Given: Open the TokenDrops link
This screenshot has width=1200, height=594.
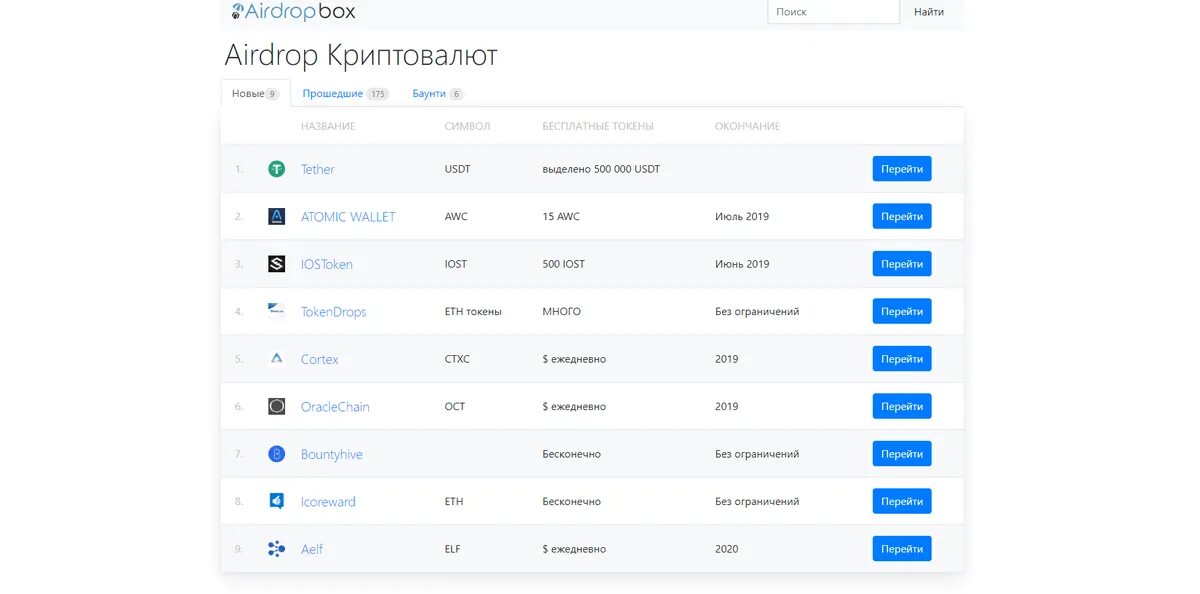Looking at the screenshot, I should tap(334, 311).
